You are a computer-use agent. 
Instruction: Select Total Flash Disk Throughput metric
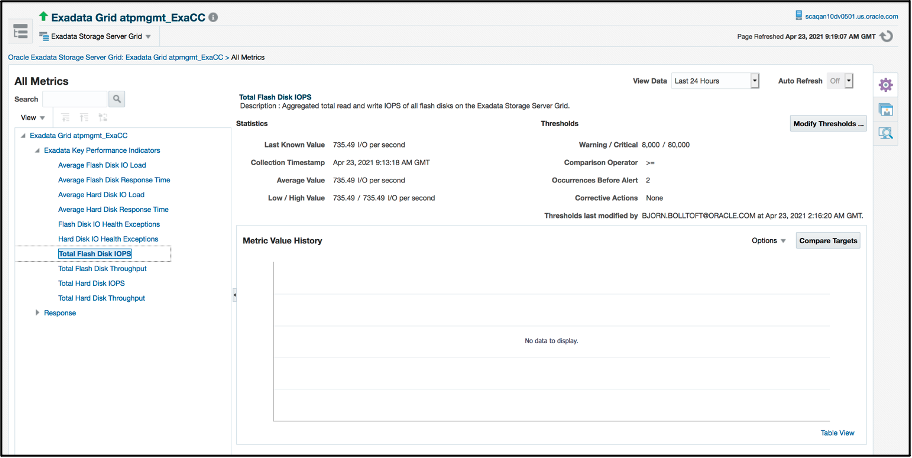[x=102, y=268]
